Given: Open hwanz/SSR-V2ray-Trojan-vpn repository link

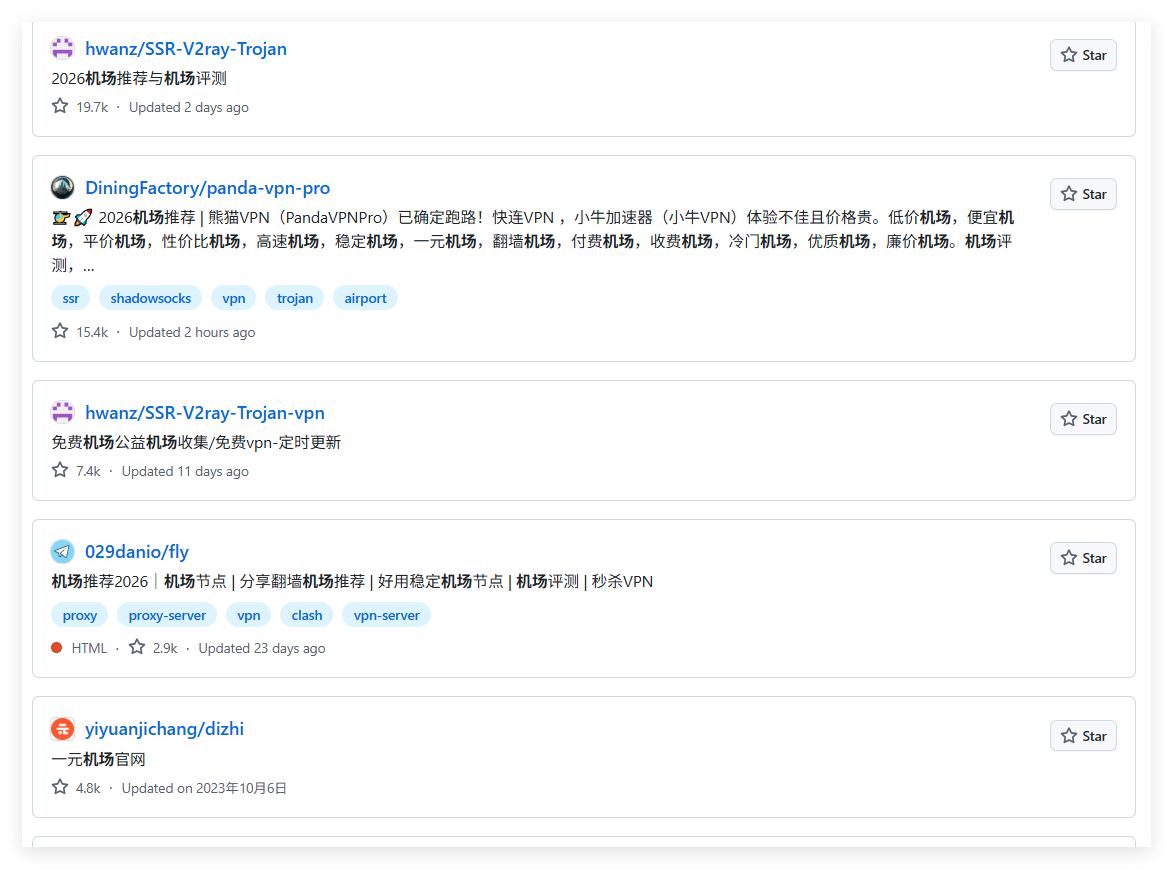Looking at the screenshot, I should [x=205, y=413].
